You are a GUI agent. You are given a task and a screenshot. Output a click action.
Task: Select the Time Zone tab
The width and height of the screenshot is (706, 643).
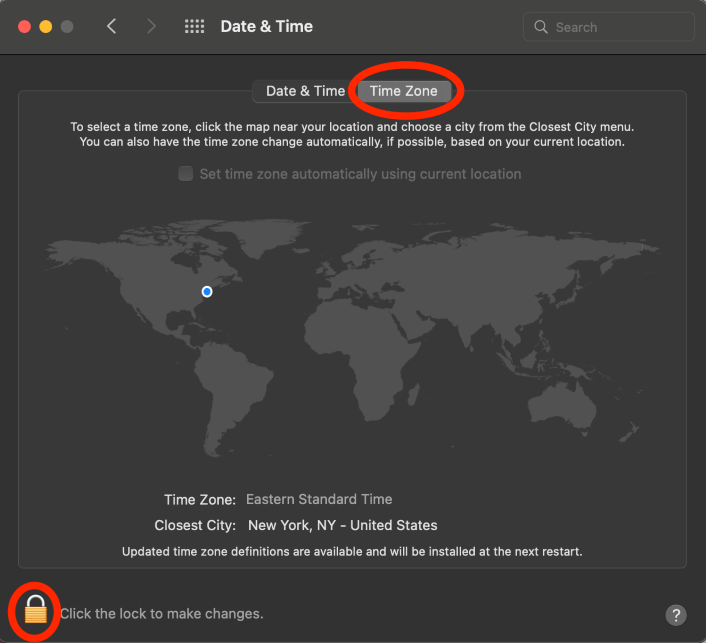coord(403,91)
